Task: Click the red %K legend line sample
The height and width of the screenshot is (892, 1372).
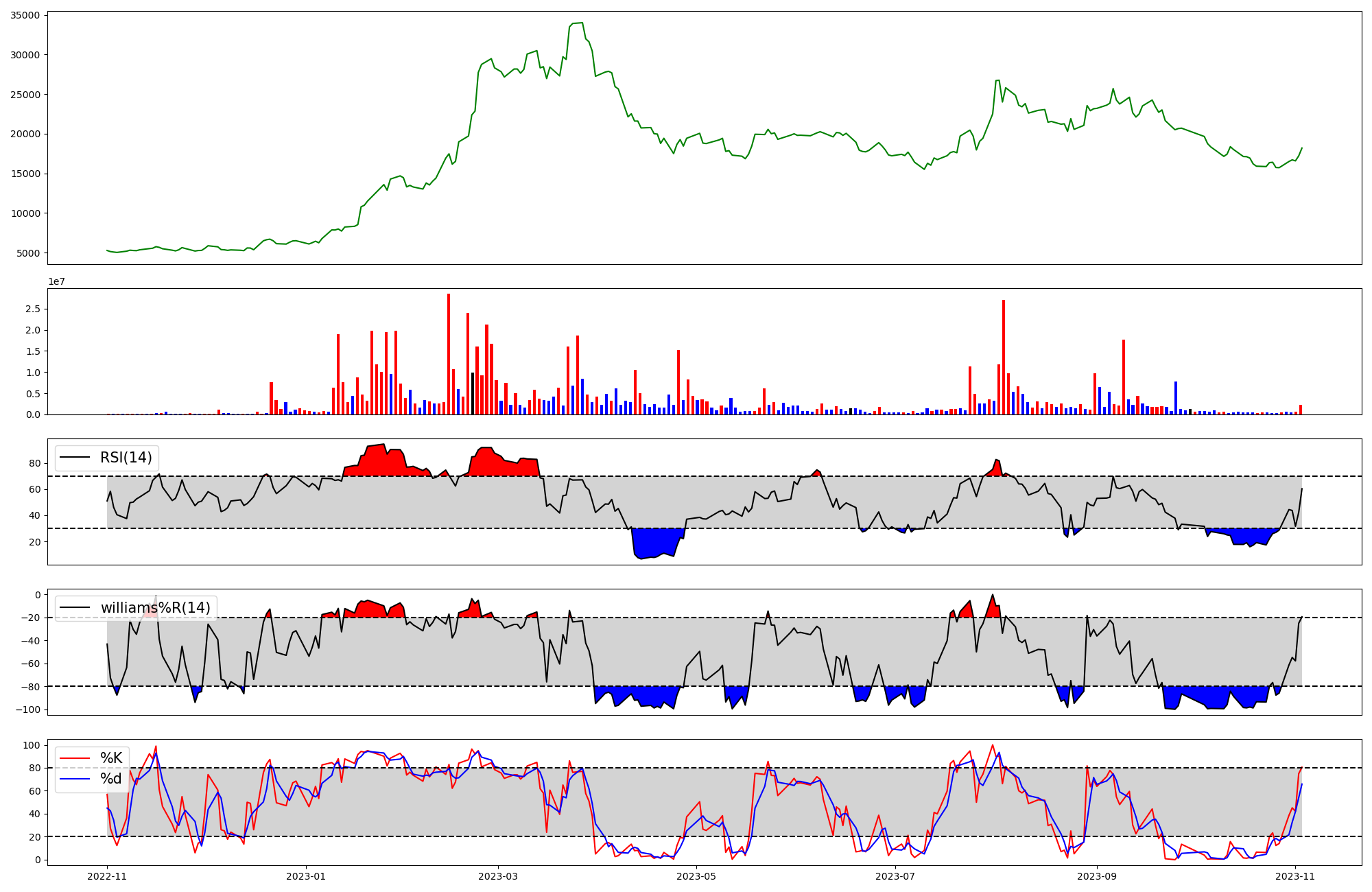Action: pyautogui.click(x=75, y=758)
